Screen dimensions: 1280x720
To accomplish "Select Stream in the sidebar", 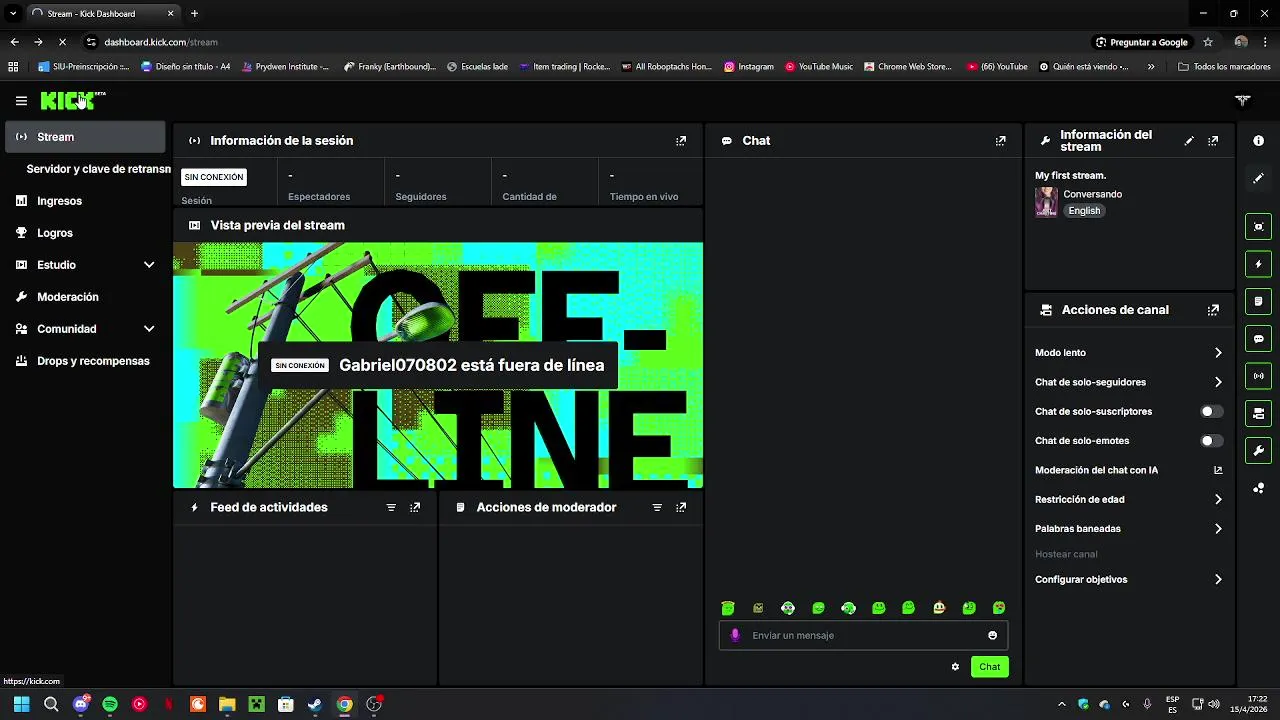I will [85, 137].
